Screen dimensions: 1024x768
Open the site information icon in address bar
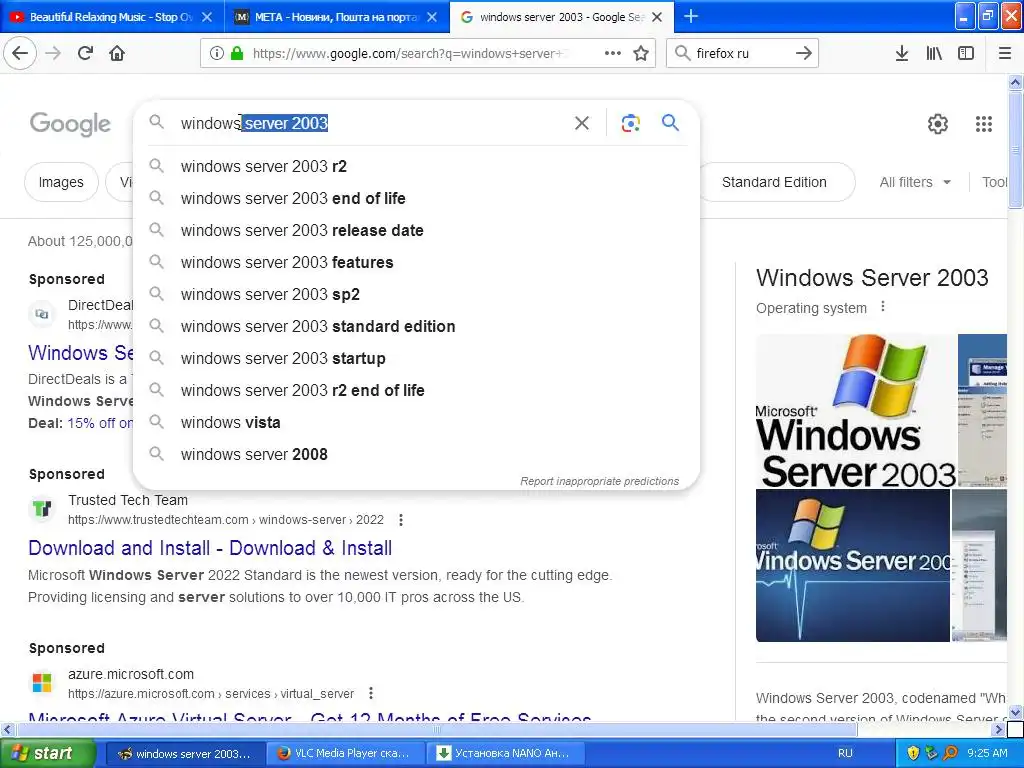click(x=216, y=53)
